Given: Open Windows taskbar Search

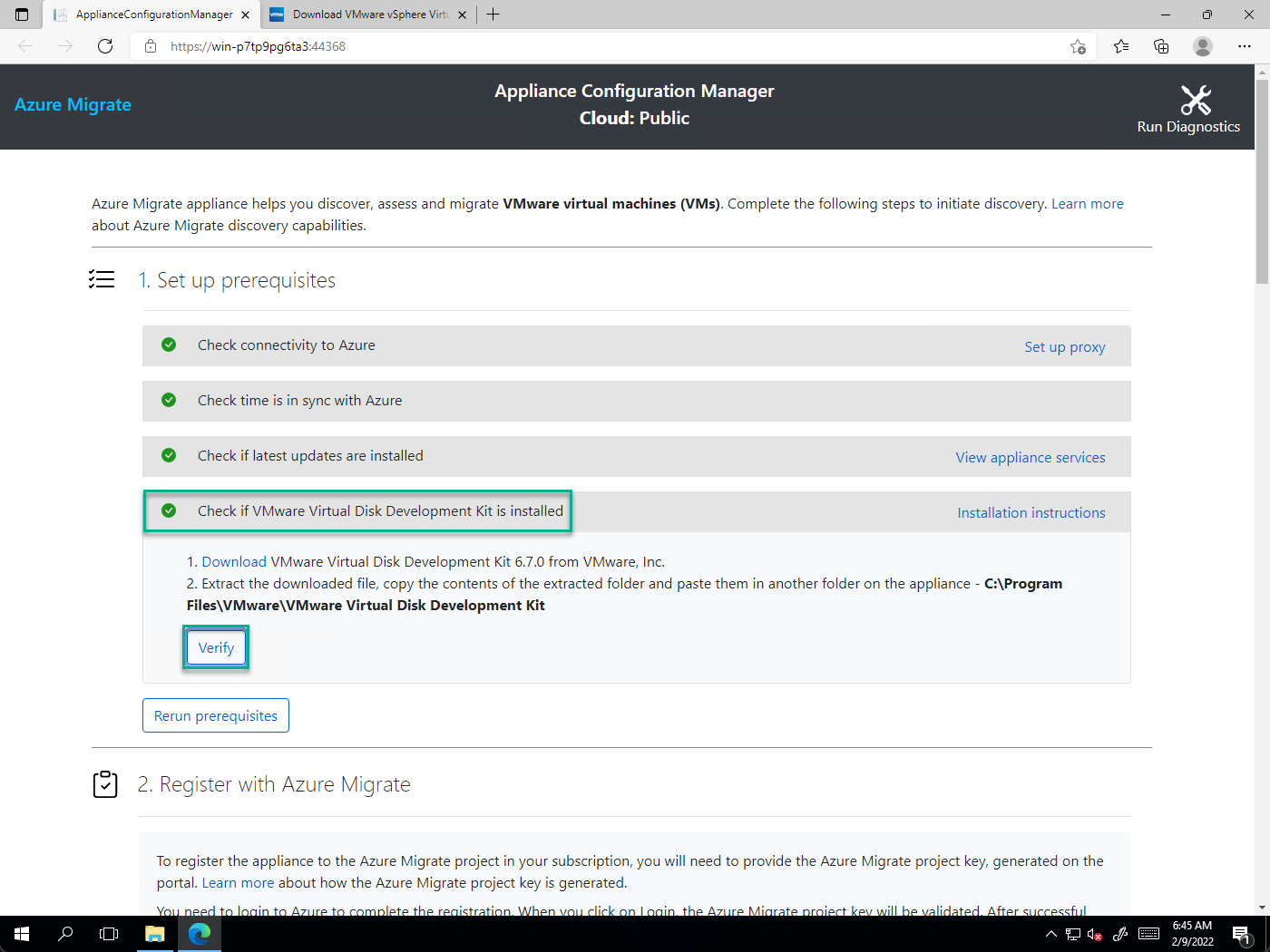Looking at the screenshot, I should [65, 934].
